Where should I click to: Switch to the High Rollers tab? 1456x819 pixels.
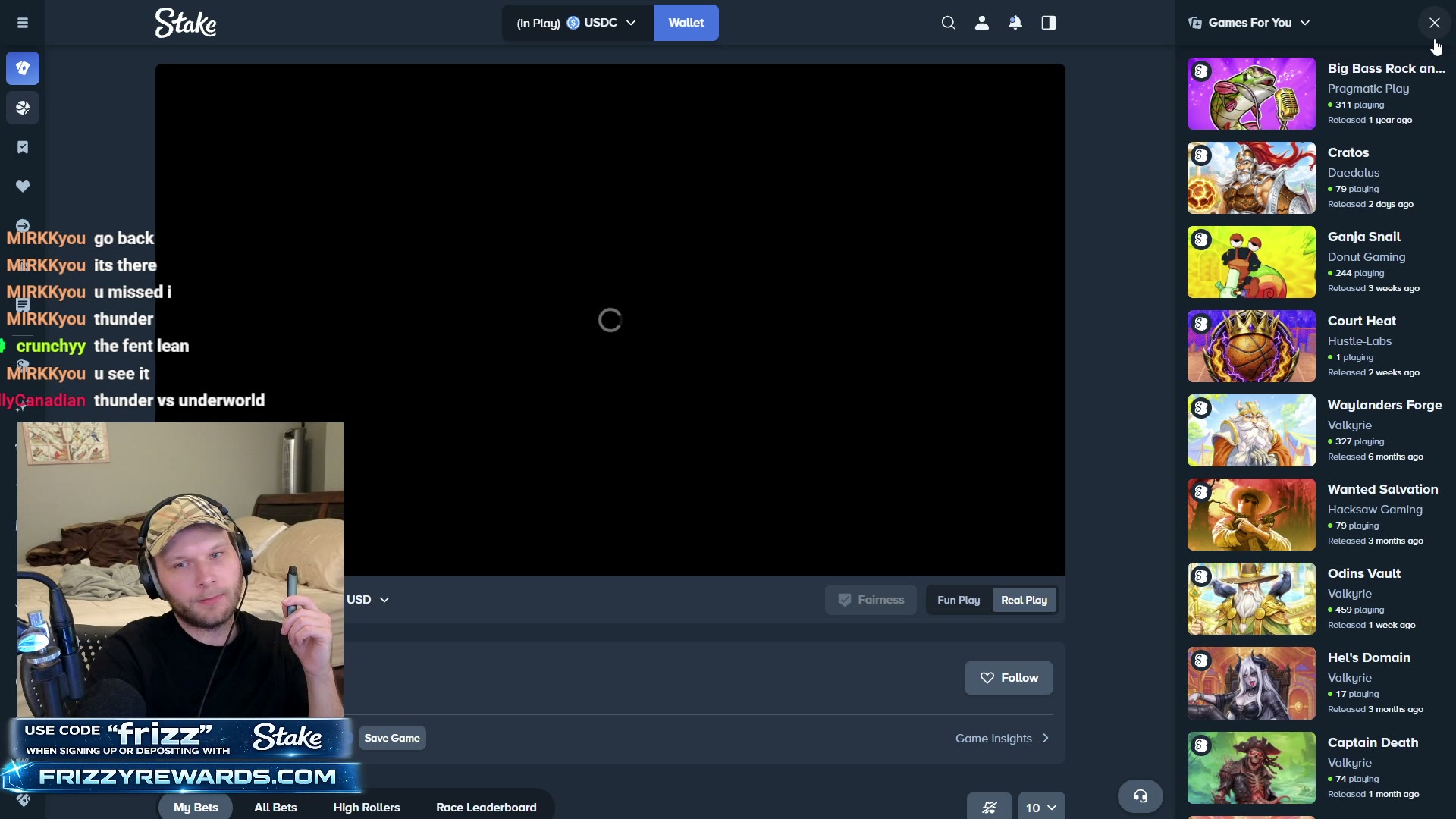click(366, 807)
